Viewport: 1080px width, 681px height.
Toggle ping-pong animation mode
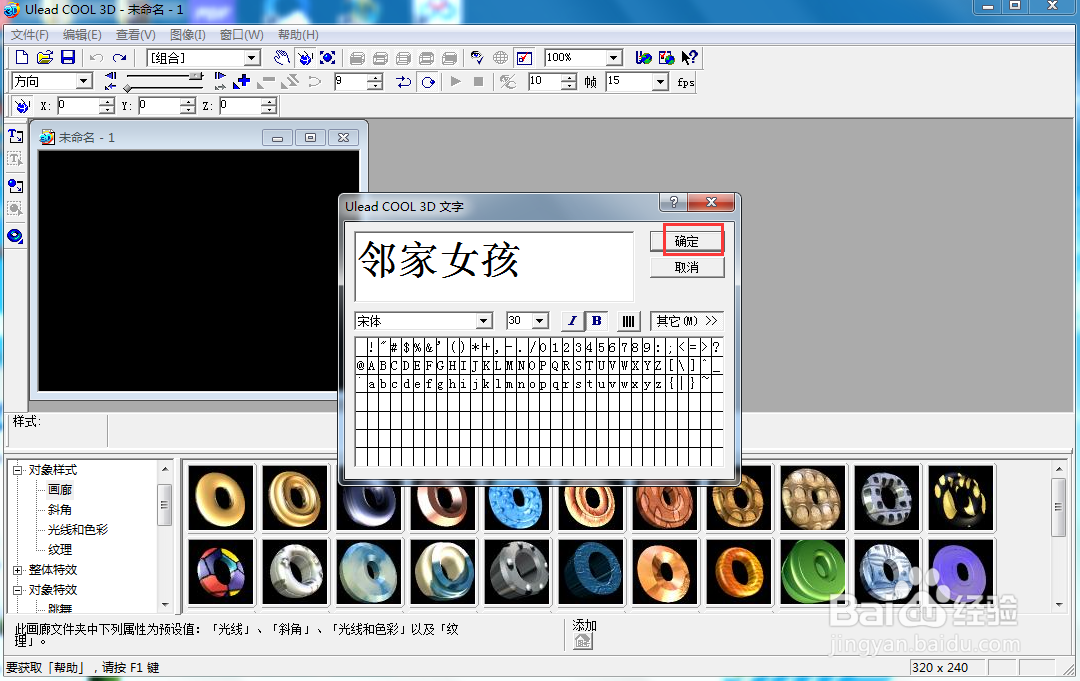click(404, 82)
